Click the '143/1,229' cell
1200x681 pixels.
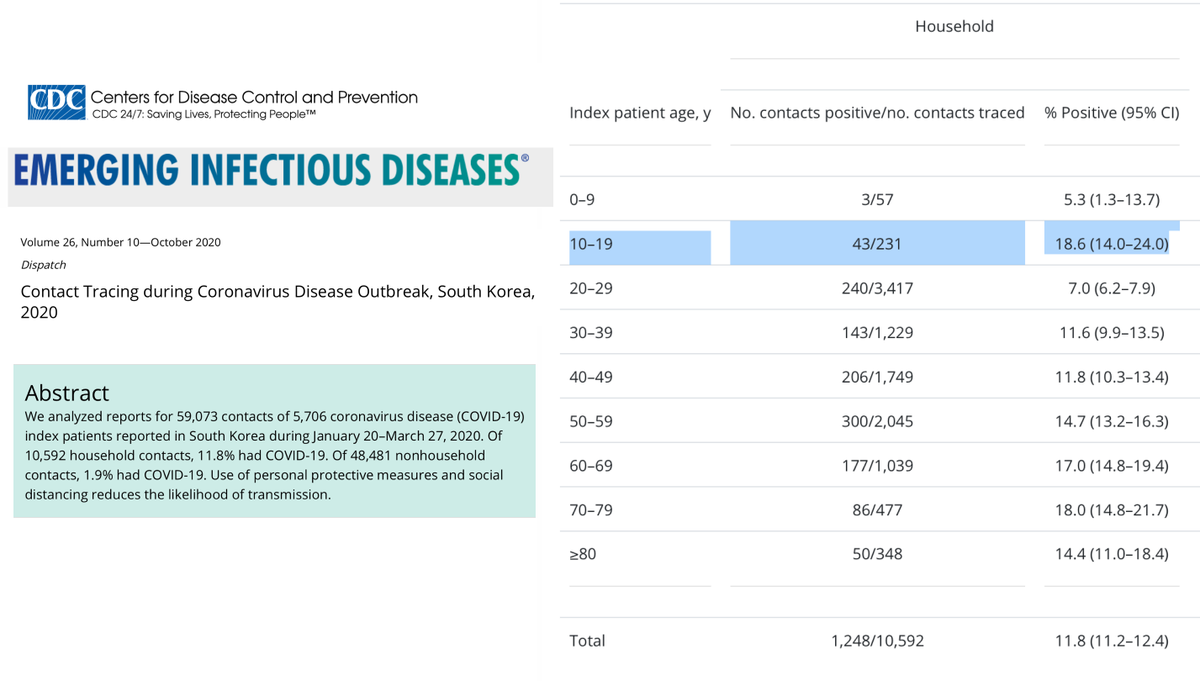[x=877, y=332]
